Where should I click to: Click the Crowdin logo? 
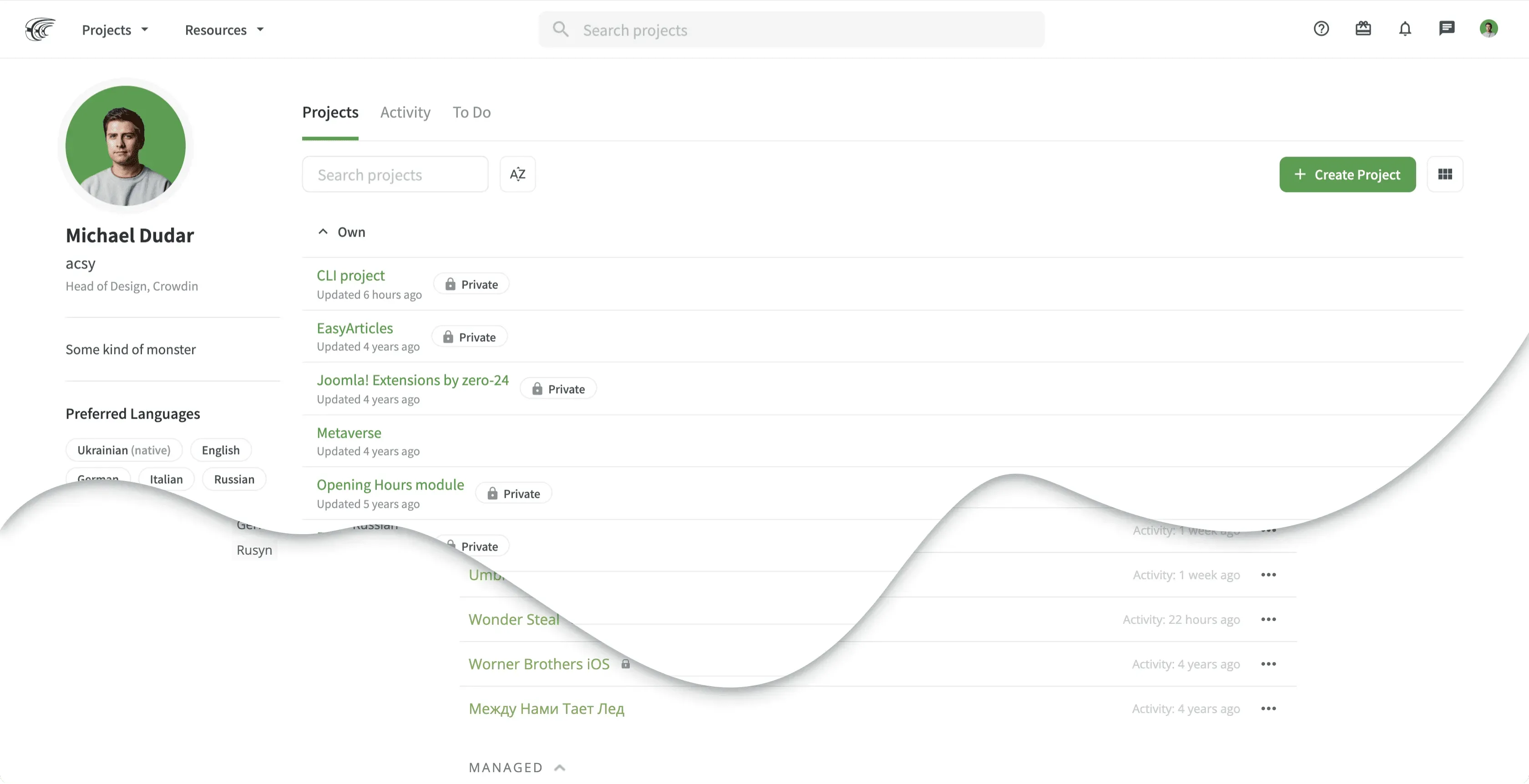[39, 29]
